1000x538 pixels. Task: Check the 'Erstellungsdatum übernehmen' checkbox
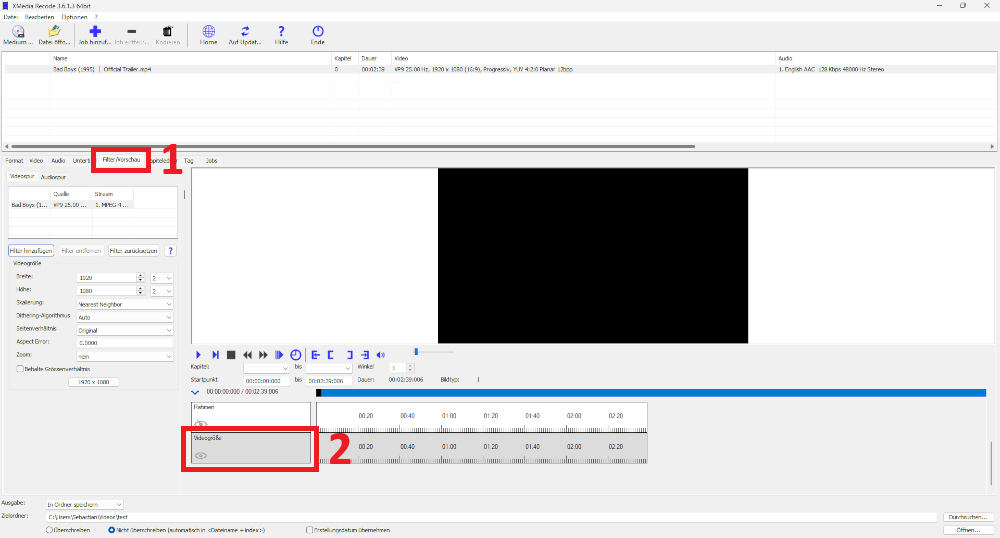coord(310,530)
